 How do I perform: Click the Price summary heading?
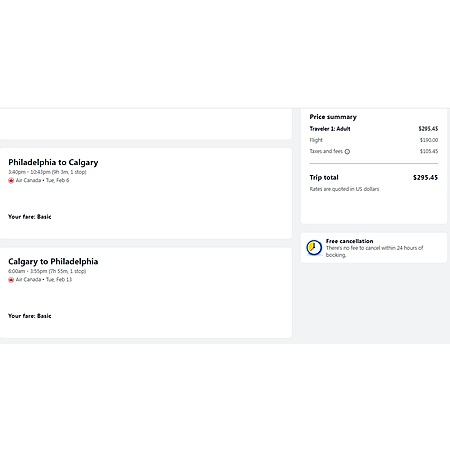(x=333, y=117)
